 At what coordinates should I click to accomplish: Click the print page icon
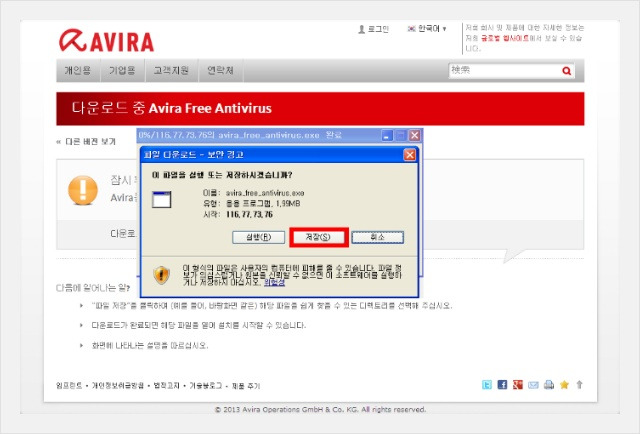[549, 385]
